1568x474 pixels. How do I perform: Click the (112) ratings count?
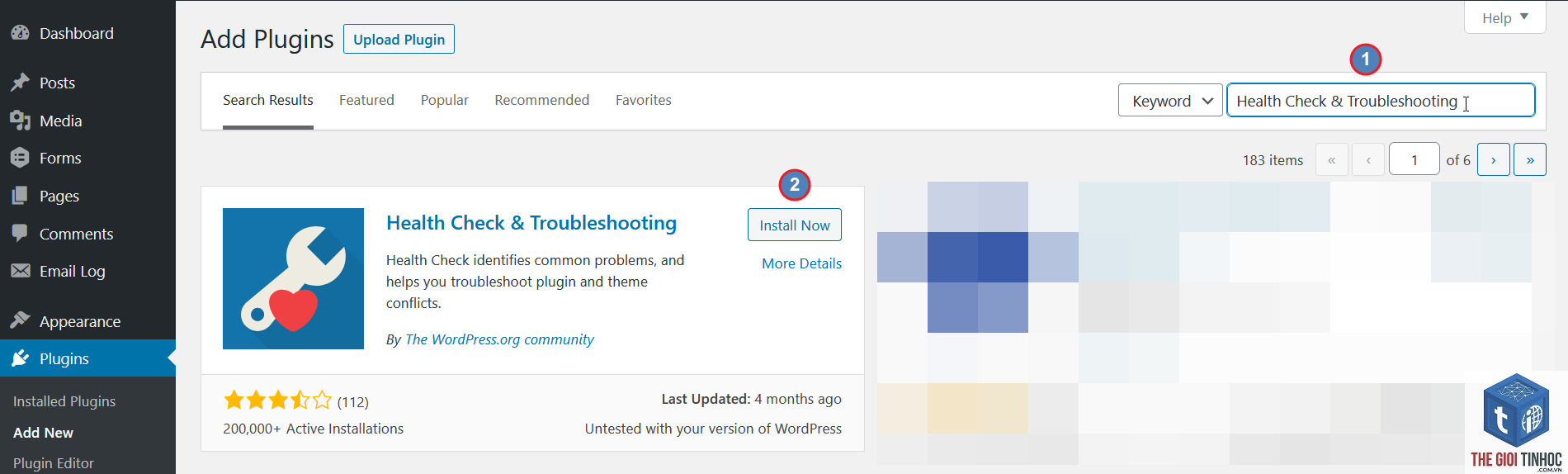353,402
